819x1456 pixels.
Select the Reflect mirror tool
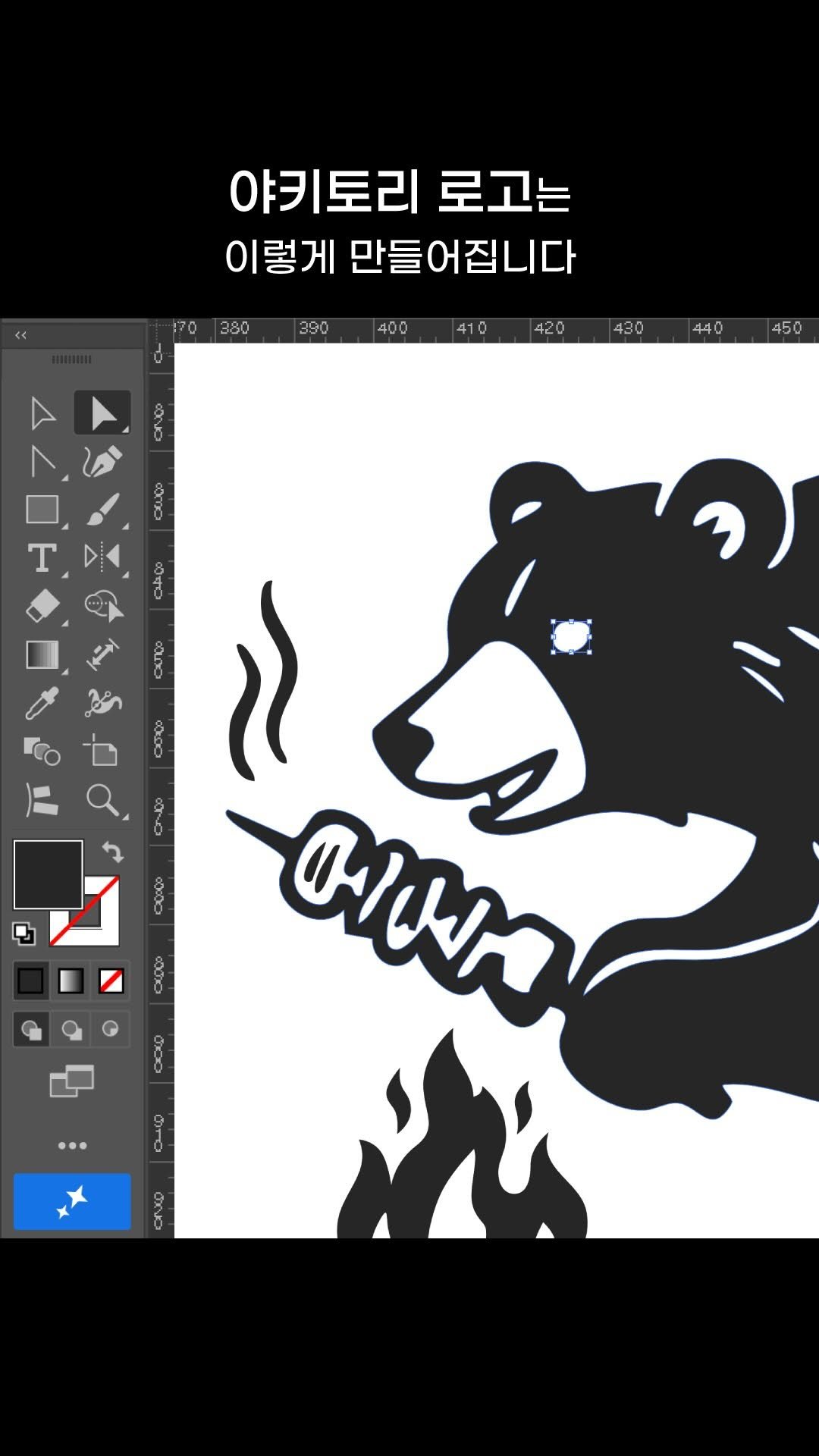[x=102, y=557]
